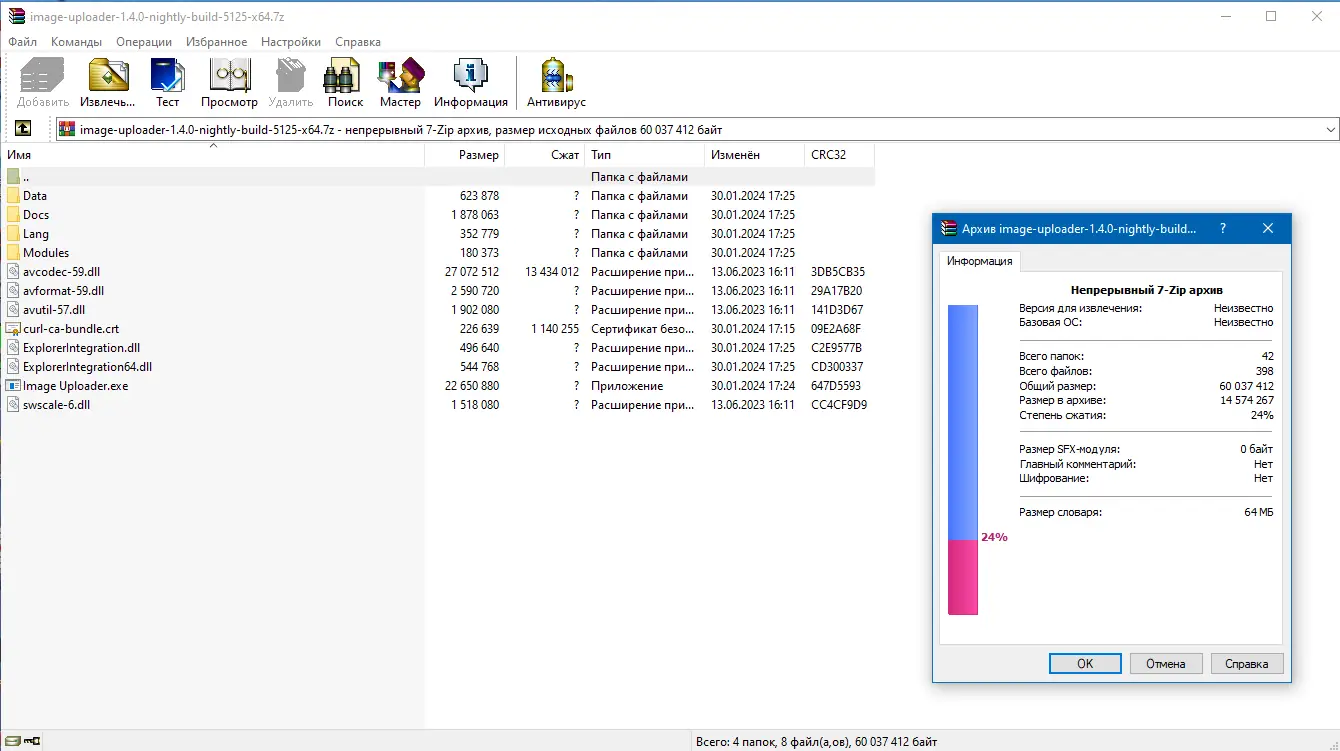This screenshot has width=1340, height=751.
Task: Open the Настройки menu
Action: [291, 42]
